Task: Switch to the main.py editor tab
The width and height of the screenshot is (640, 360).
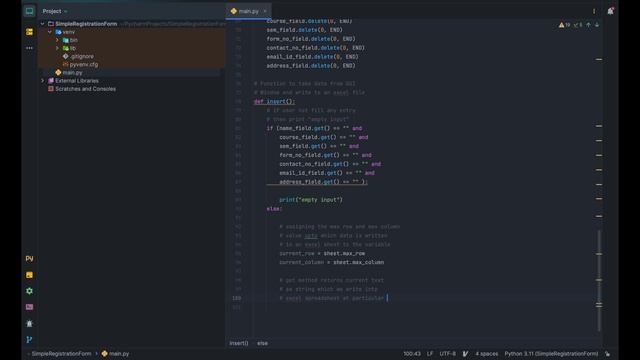Action: pyautogui.click(x=249, y=11)
